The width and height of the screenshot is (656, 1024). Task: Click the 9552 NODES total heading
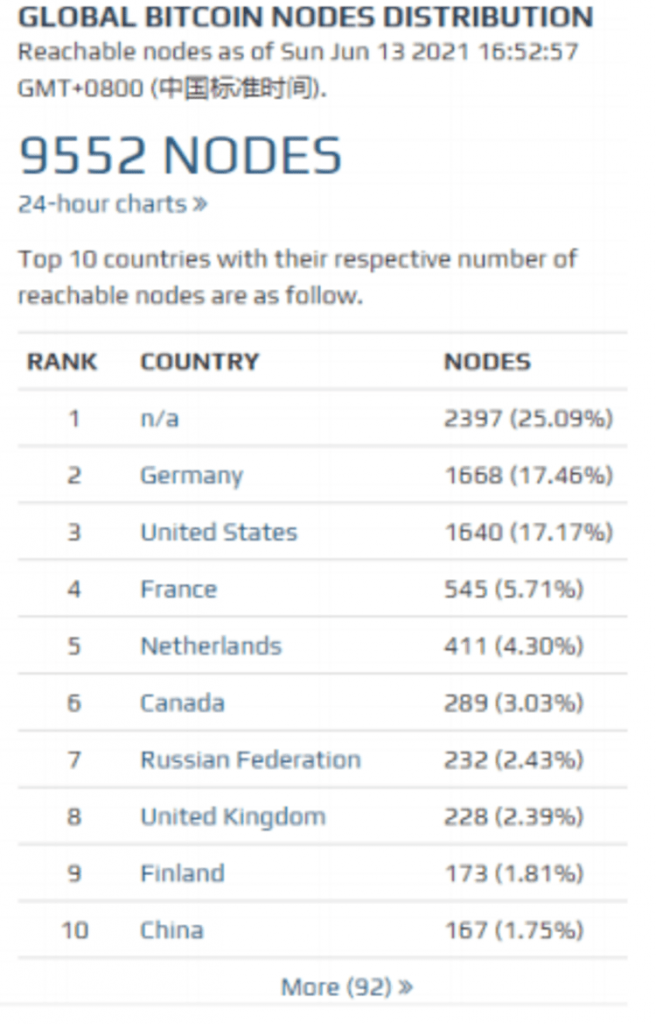180,155
